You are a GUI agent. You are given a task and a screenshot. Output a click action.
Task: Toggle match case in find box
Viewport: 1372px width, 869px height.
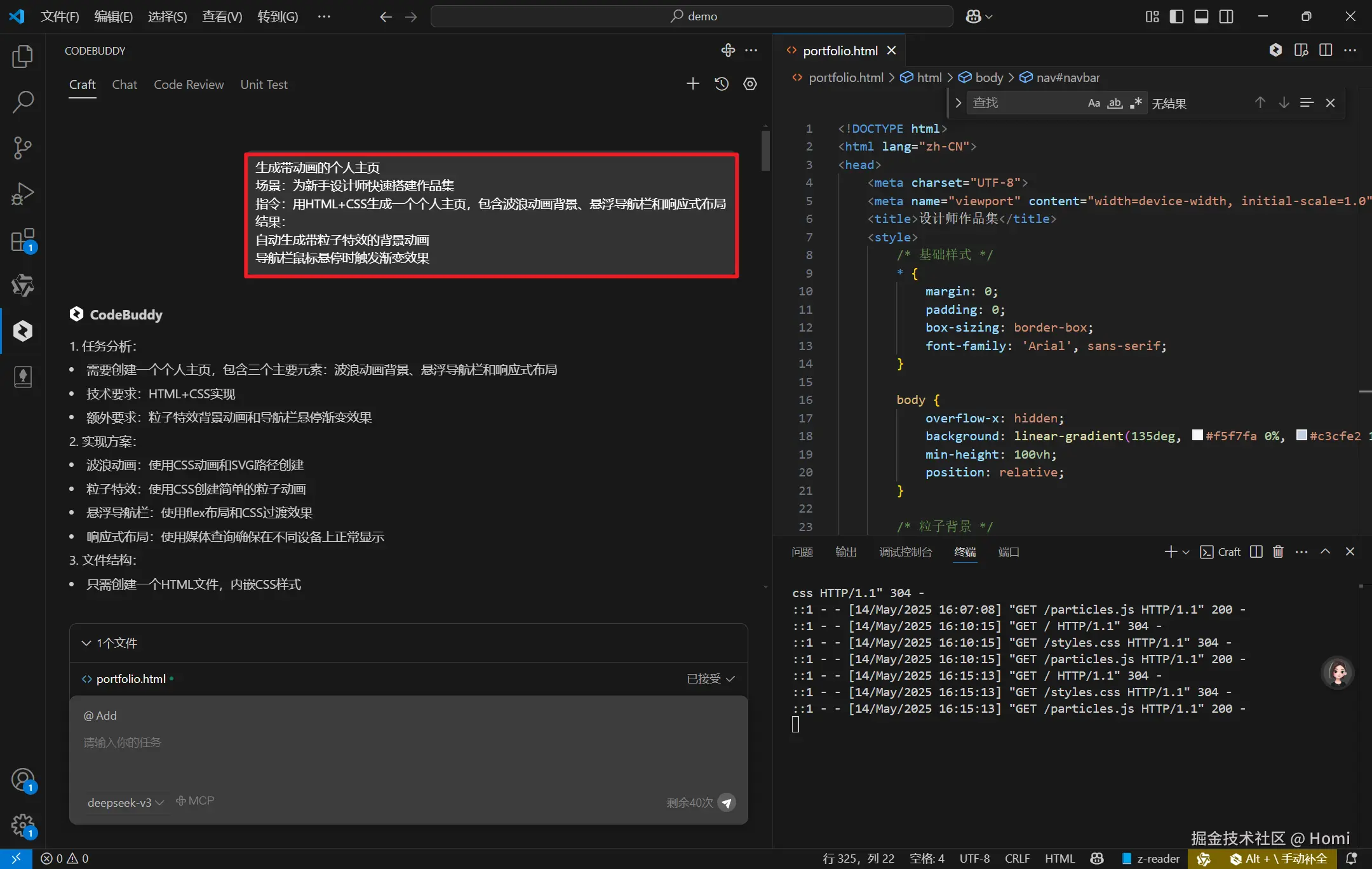click(x=1094, y=103)
